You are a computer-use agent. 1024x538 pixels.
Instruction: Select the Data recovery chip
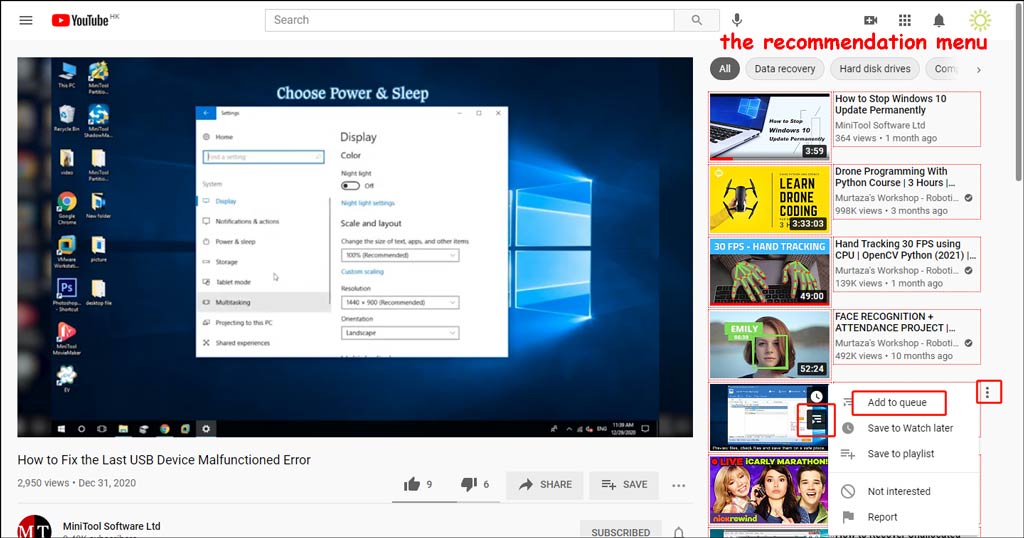pos(784,69)
